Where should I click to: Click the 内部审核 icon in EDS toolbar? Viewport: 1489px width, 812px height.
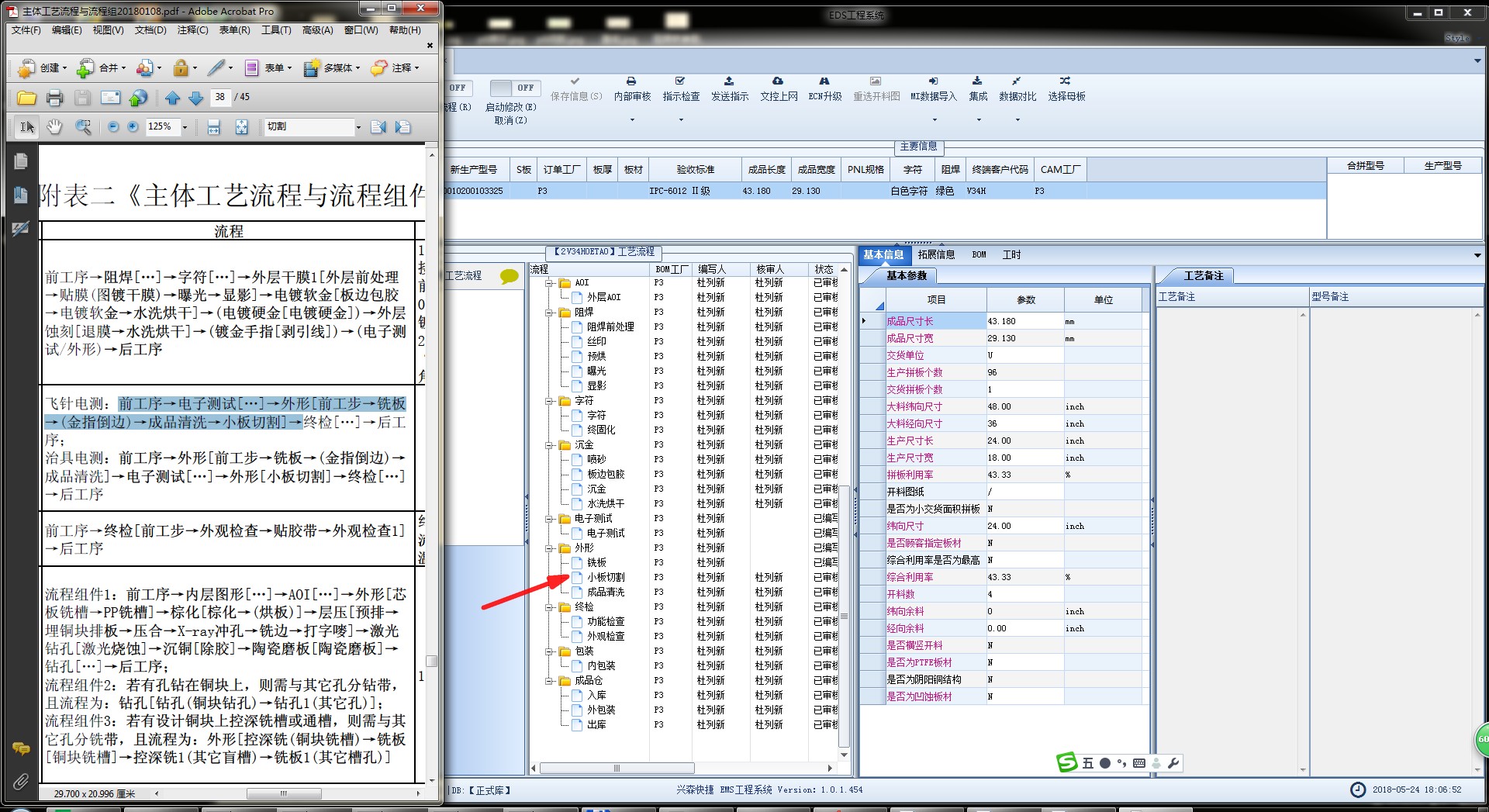632,81
